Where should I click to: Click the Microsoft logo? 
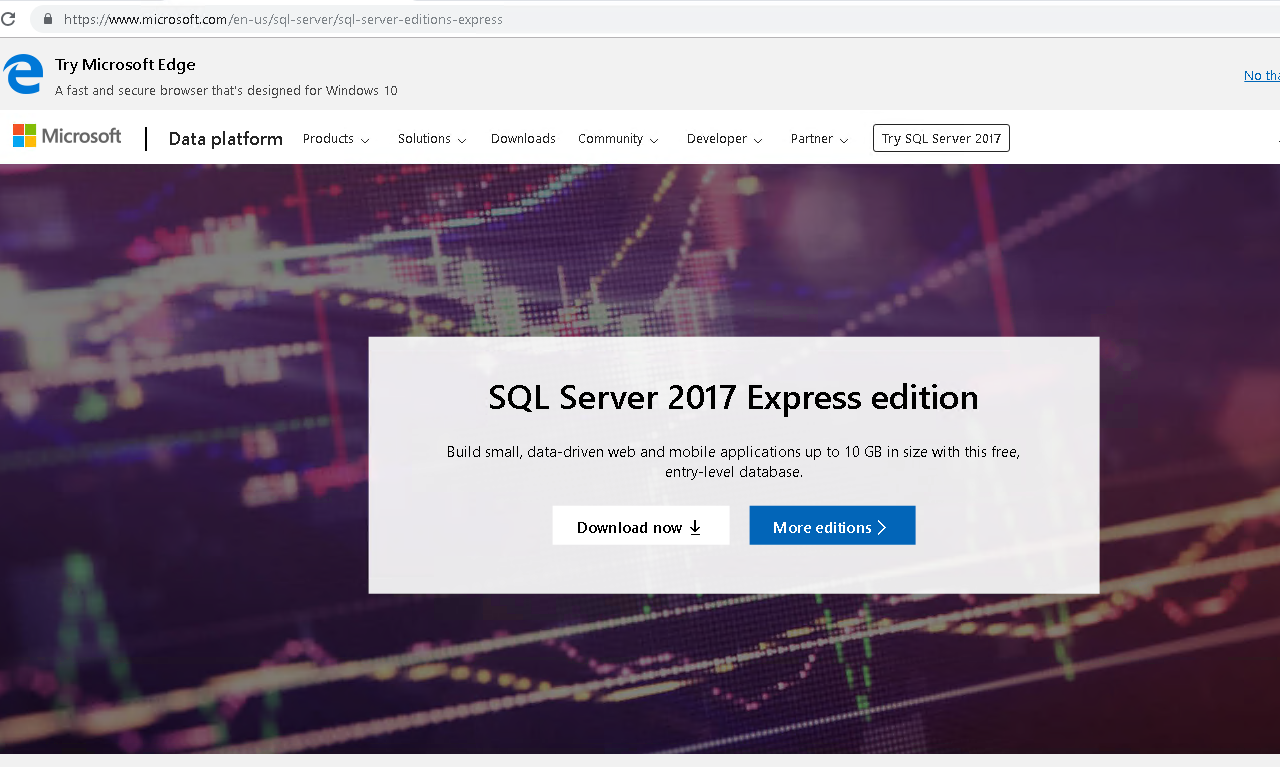point(67,136)
